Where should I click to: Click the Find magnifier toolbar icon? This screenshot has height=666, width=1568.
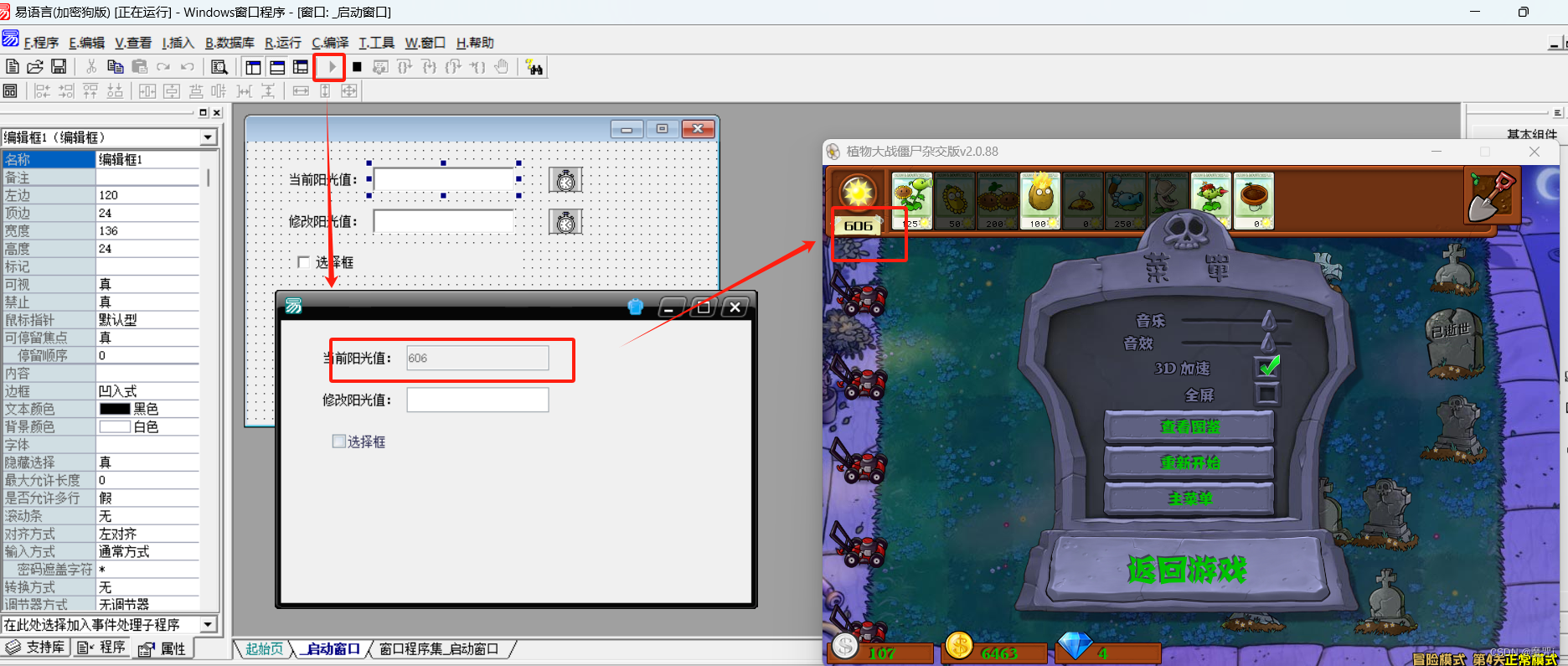pos(219,67)
